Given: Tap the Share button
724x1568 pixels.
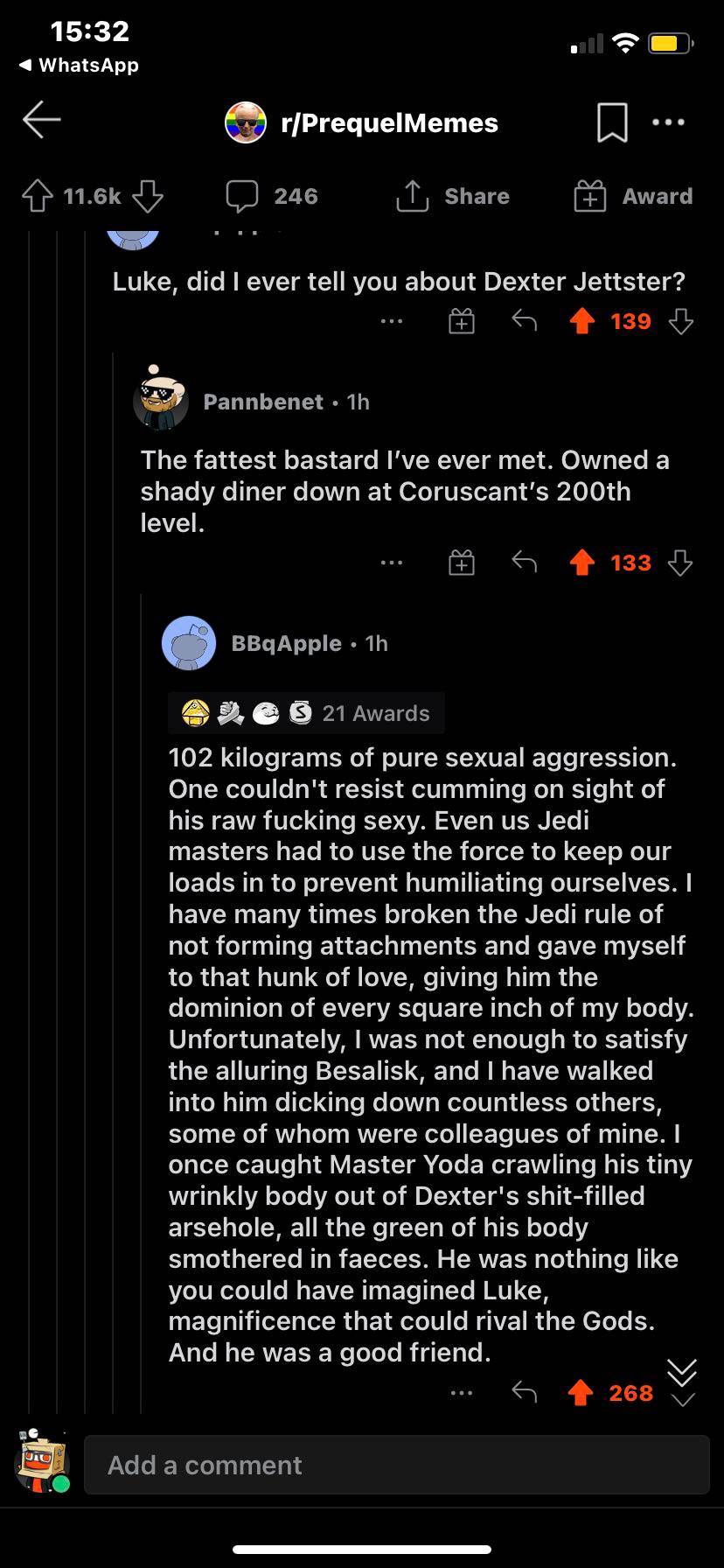Looking at the screenshot, I should pos(453,196).
